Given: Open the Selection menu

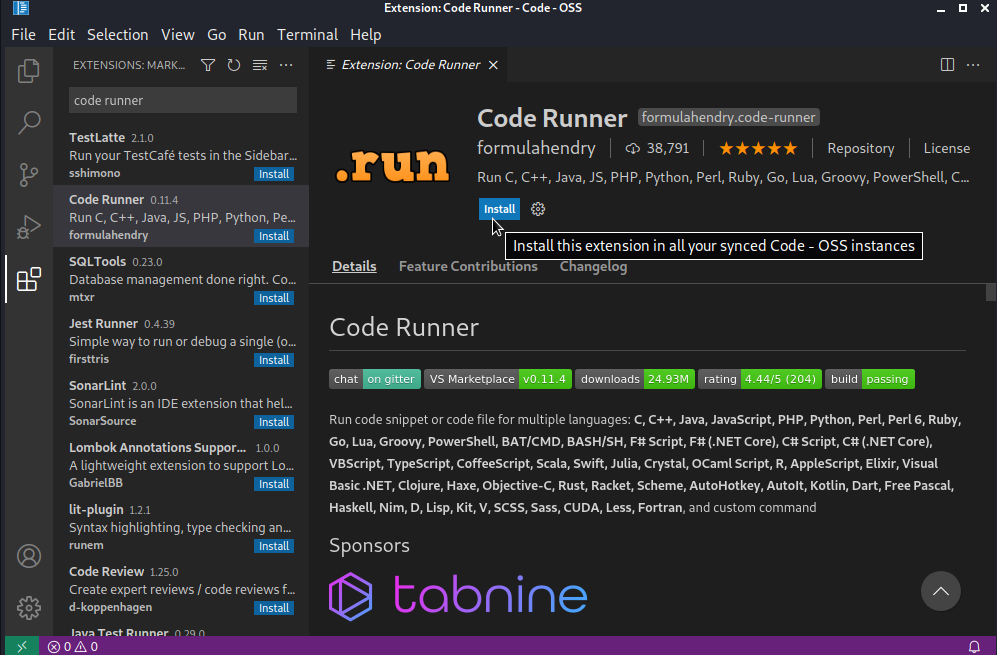Looking at the screenshot, I should tap(118, 35).
